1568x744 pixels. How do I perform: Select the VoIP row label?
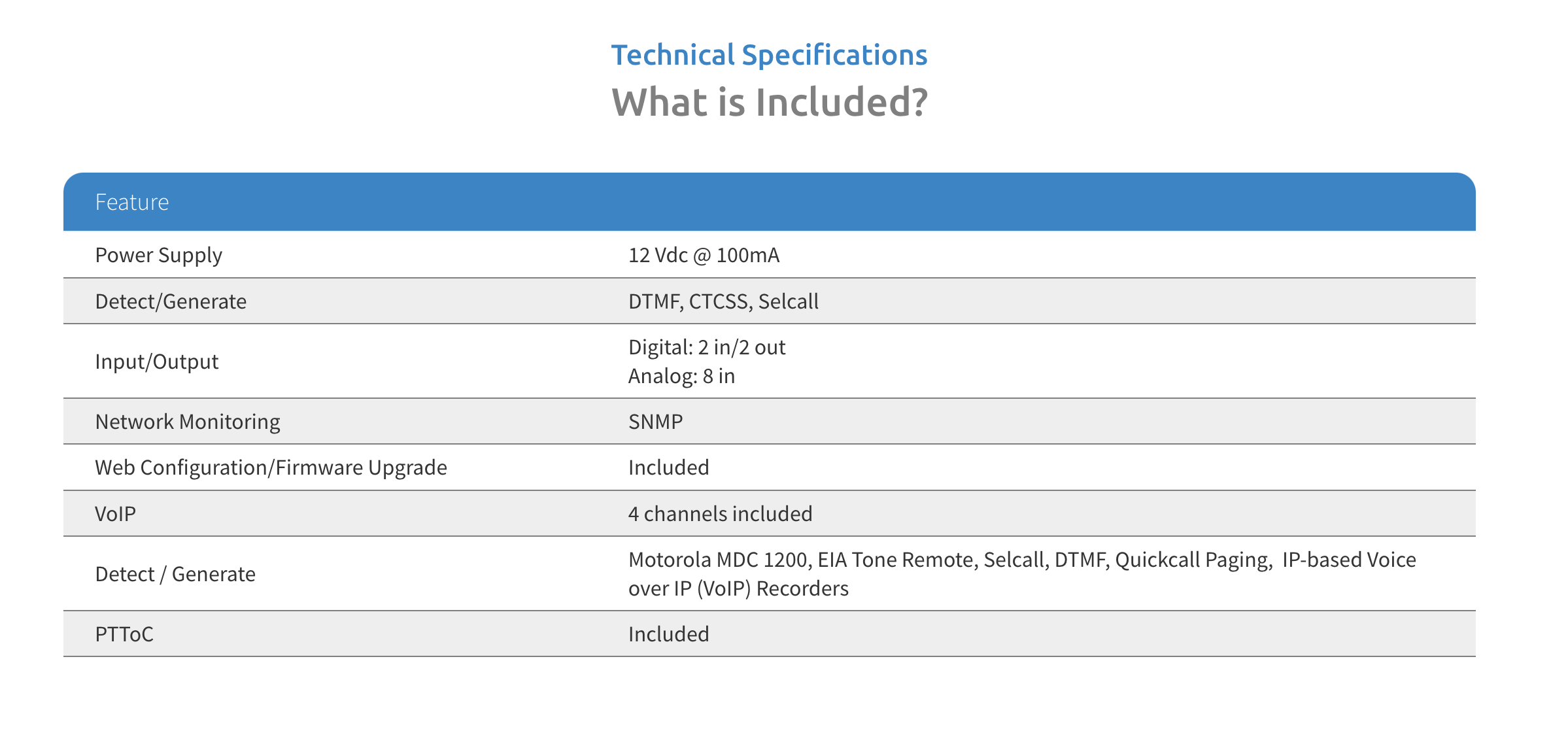point(115,514)
